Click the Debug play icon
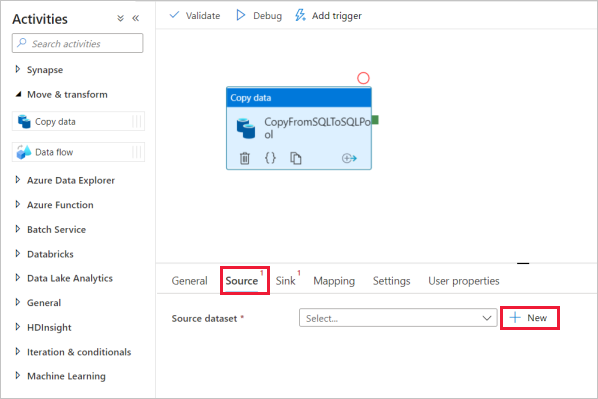 click(240, 15)
